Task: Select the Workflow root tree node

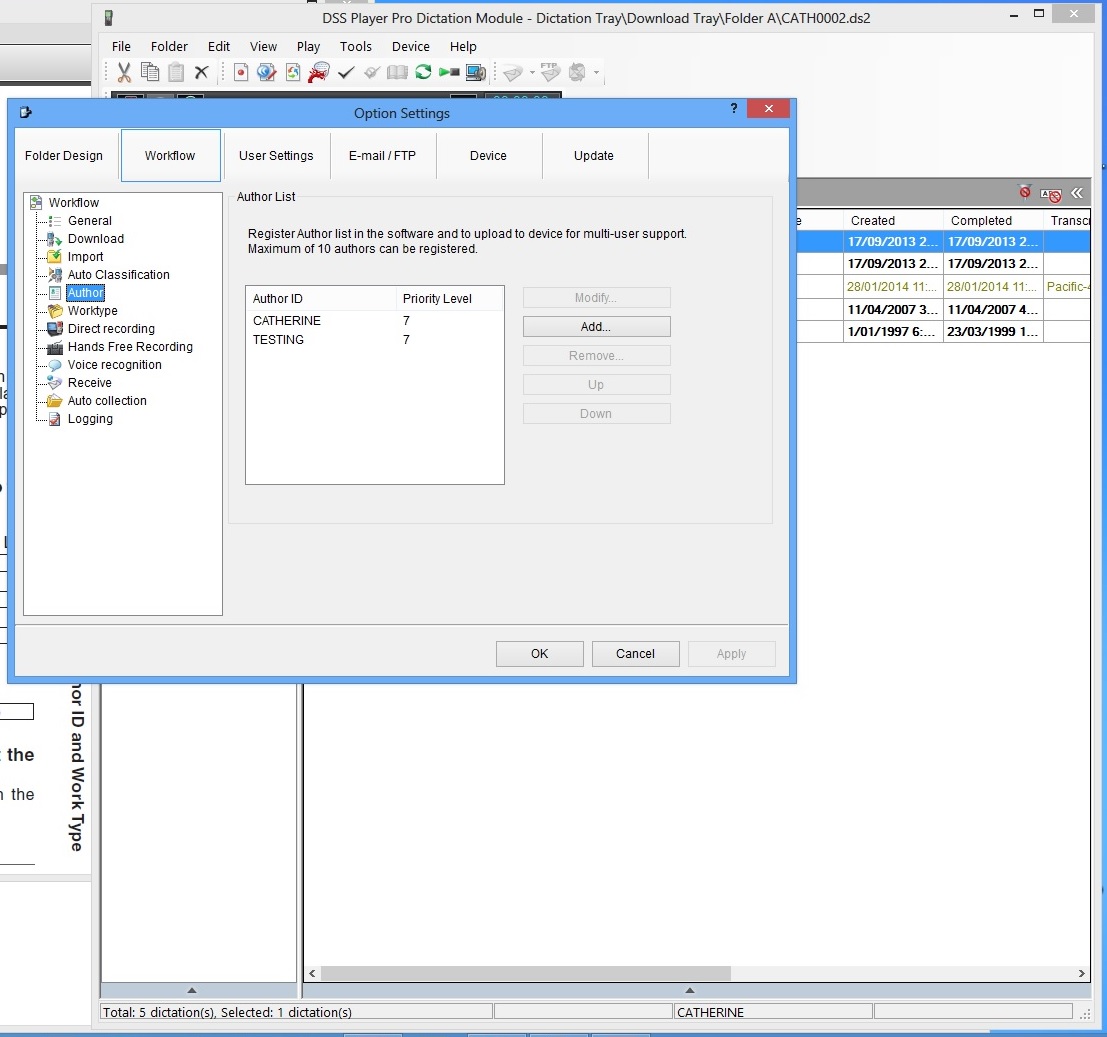Action: pos(73,203)
